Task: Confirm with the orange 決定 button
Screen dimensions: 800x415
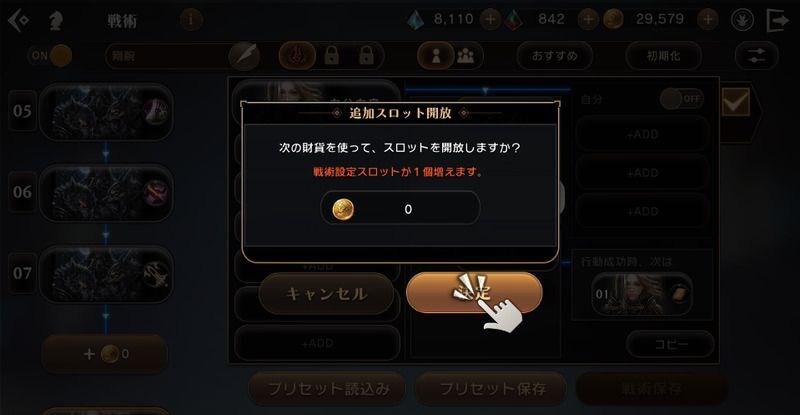Action: [474, 292]
